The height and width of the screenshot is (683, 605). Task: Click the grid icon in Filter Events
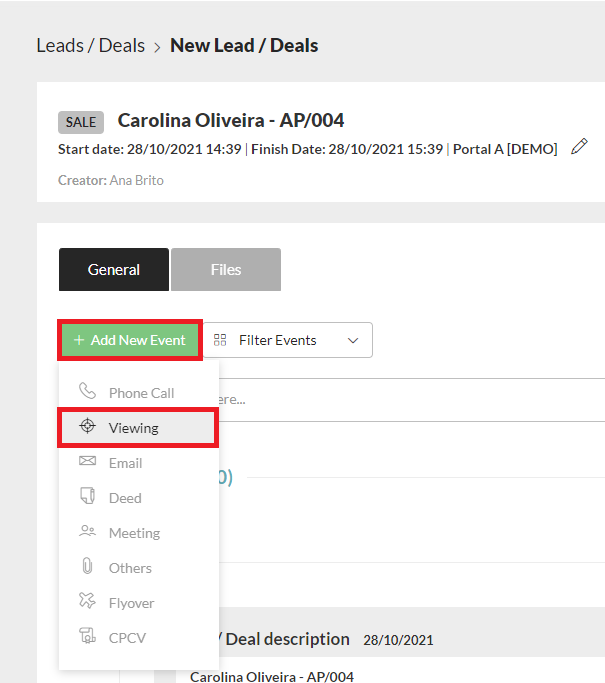[x=220, y=340]
